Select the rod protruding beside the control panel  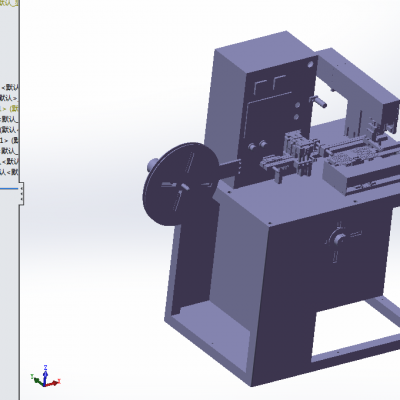318,101
